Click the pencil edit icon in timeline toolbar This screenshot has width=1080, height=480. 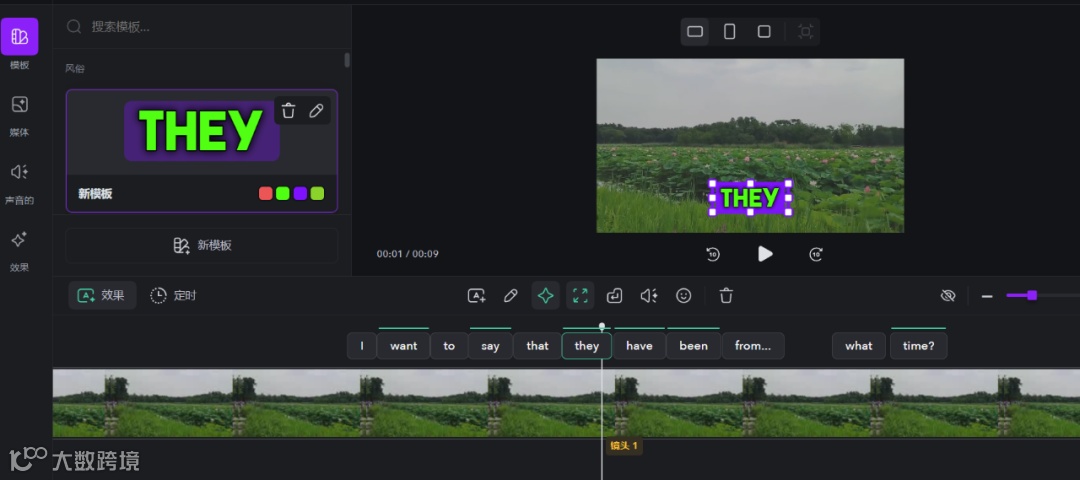pos(510,295)
